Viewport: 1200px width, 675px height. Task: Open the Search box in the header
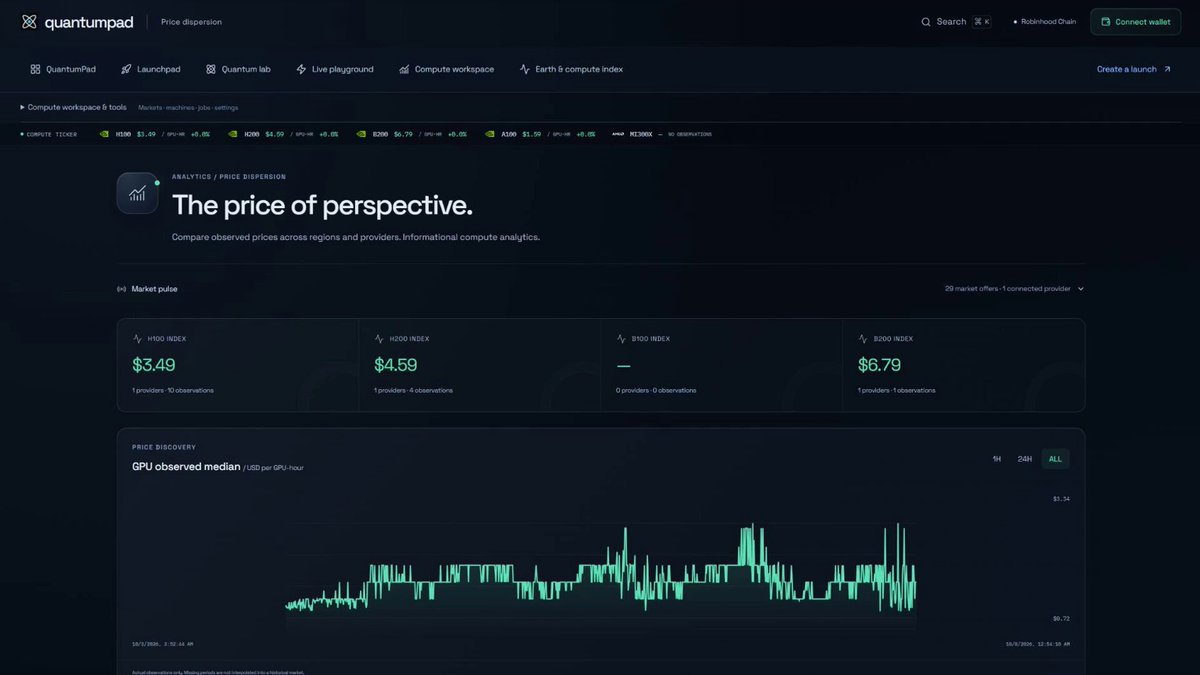tap(956, 22)
